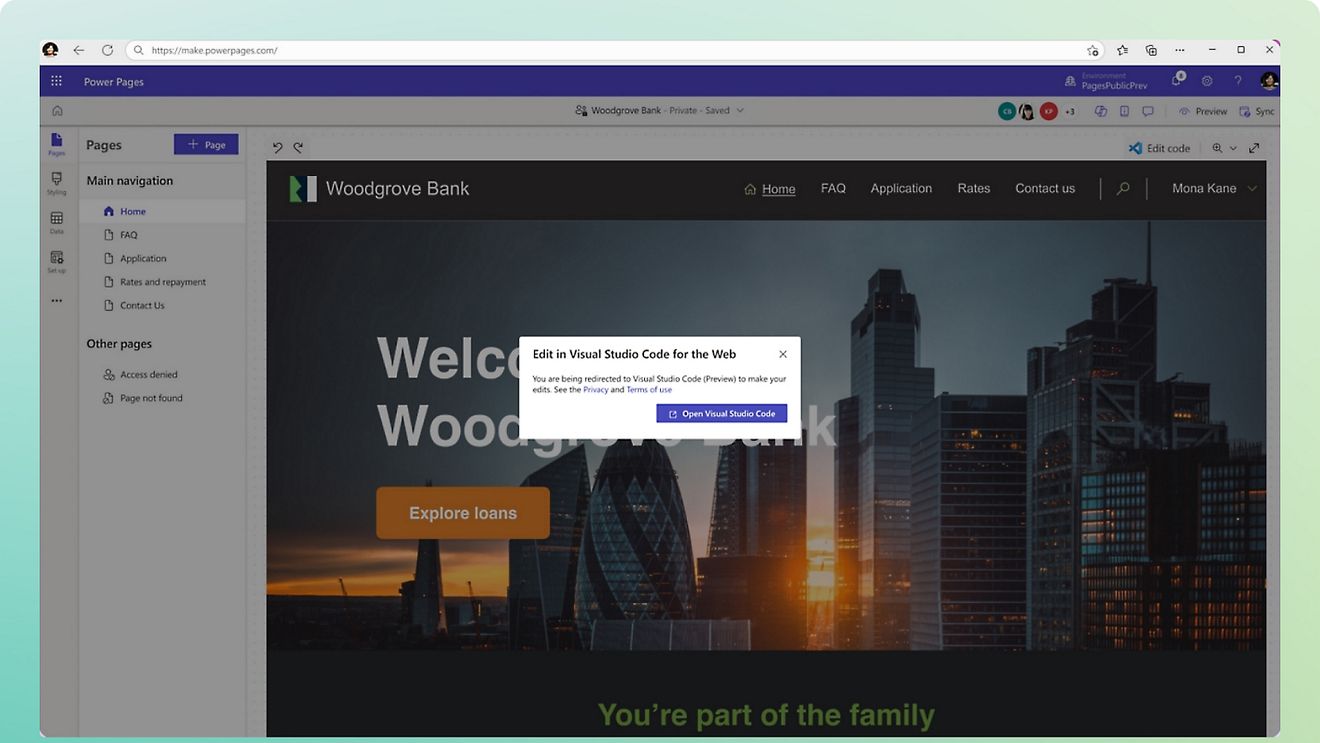Image resolution: width=1320 pixels, height=743 pixels.
Task: Open the notifications bell
Action: coord(1178,81)
